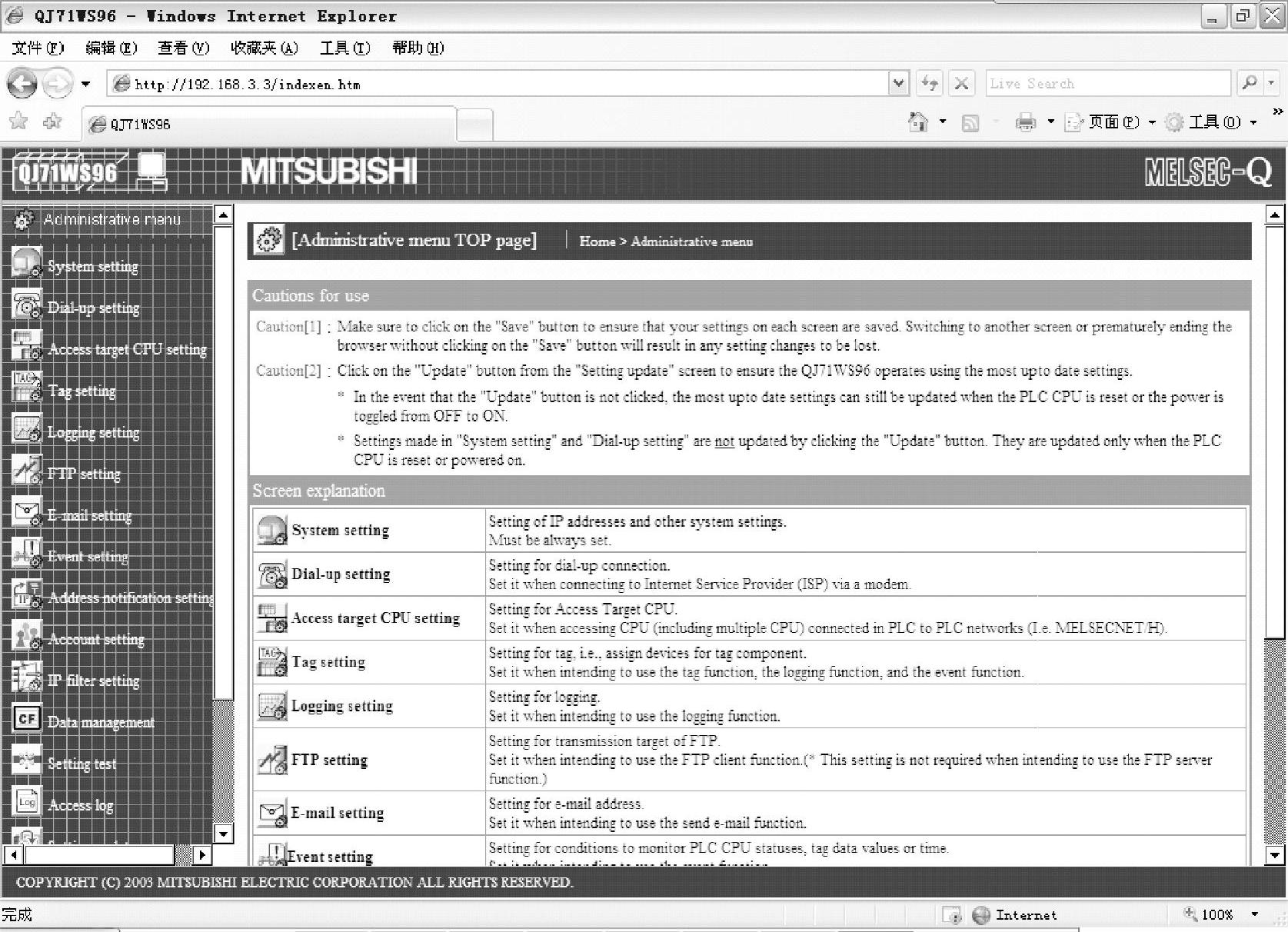Open the Print options dropdown arrow

tap(1050, 122)
